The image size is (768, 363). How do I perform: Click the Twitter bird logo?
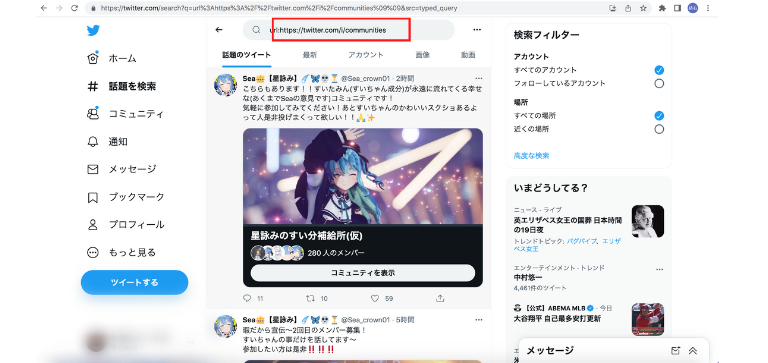pos(93,30)
